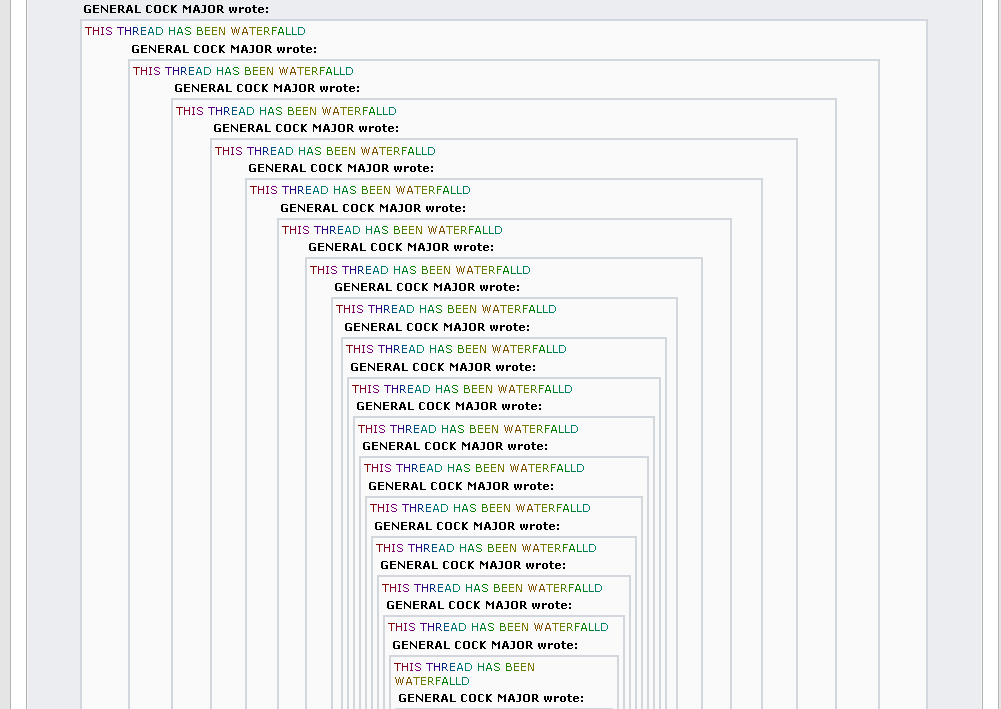Screen dimensions: 1001x709
Task: Click the tenth 'wrote:' quote header from top
Action: click(x=443, y=367)
